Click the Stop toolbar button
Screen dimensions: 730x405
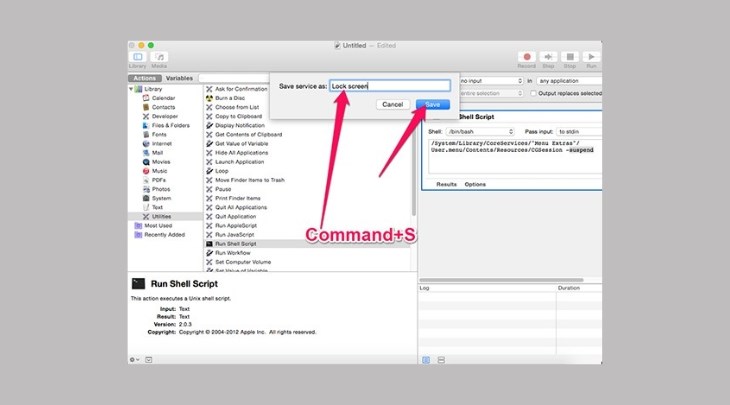570,57
